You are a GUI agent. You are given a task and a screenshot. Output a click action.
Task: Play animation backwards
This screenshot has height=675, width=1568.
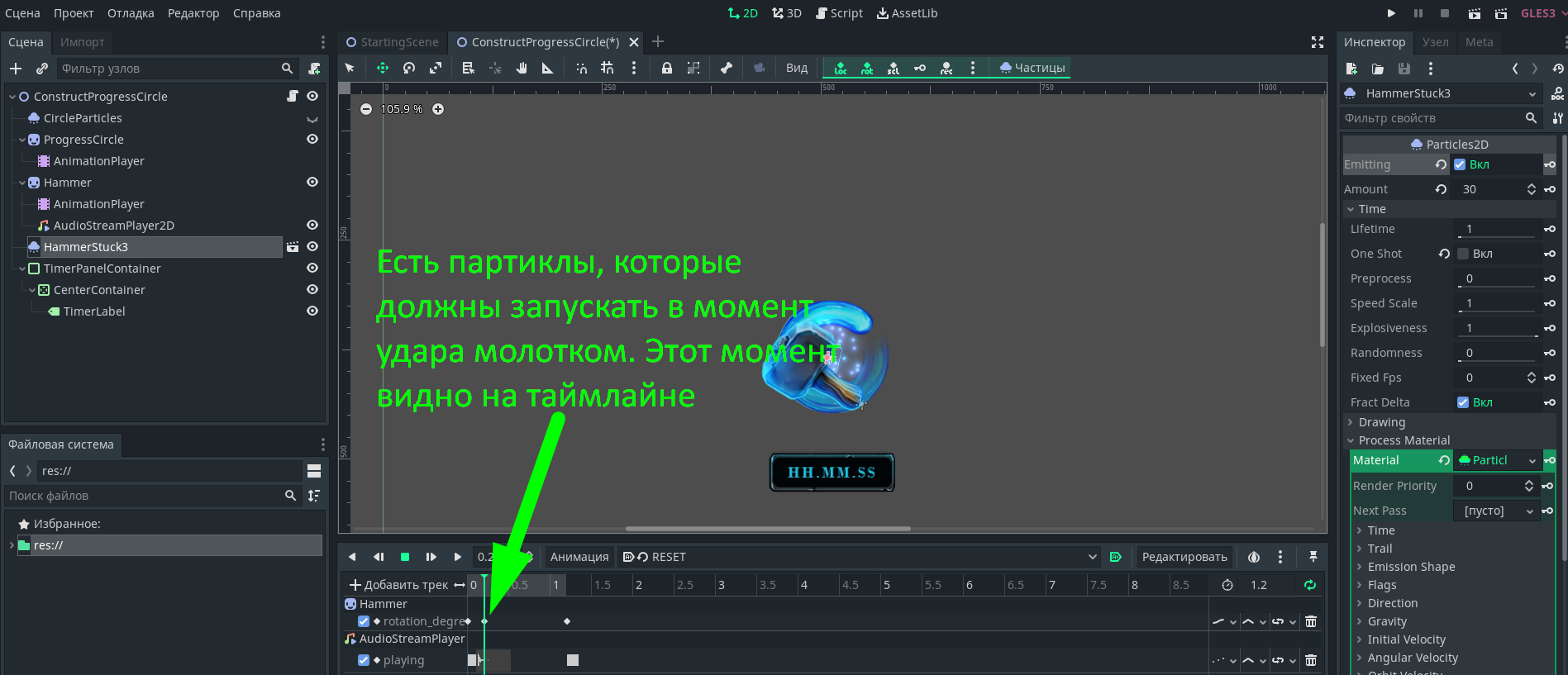click(352, 557)
